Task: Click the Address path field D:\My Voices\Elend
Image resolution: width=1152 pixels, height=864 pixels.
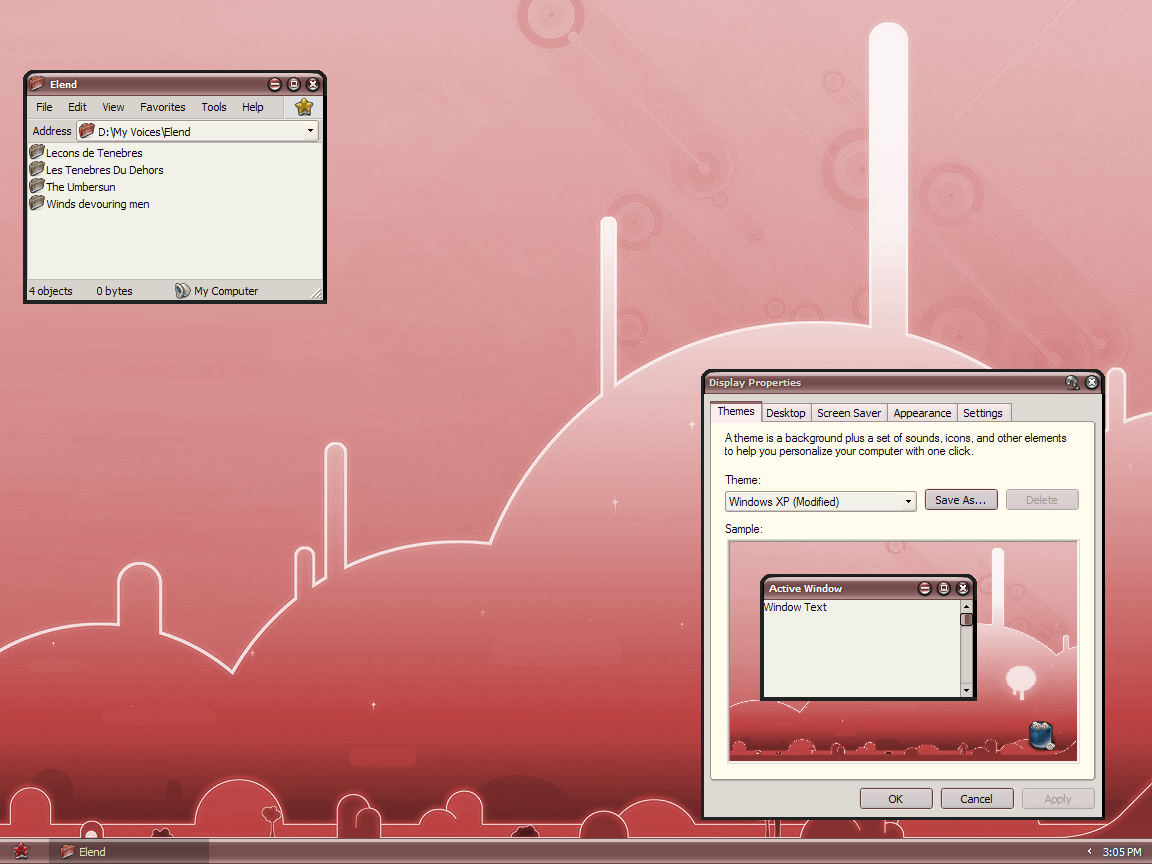Action: pos(197,132)
